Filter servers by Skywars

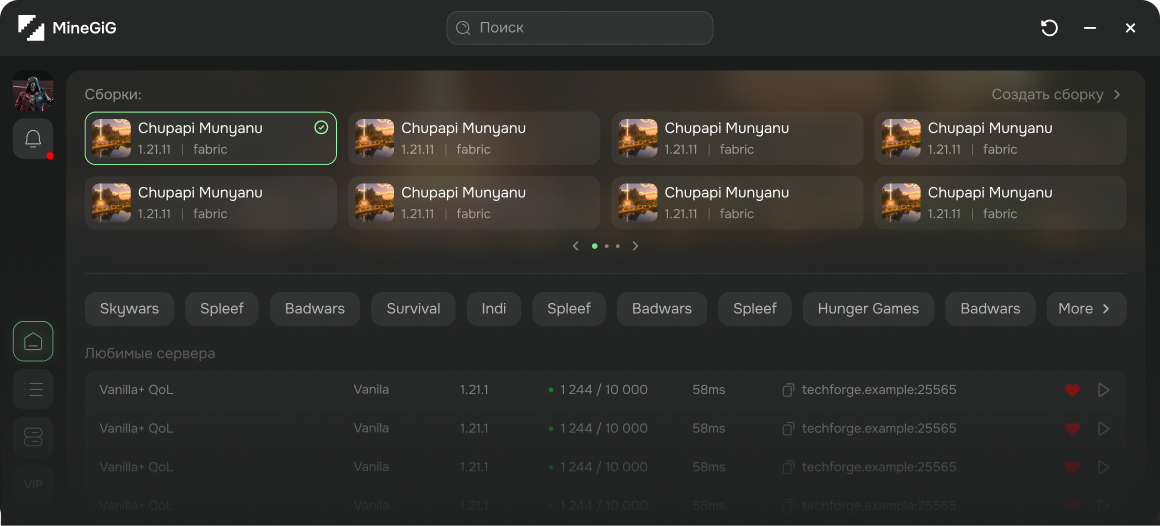coord(129,308)
